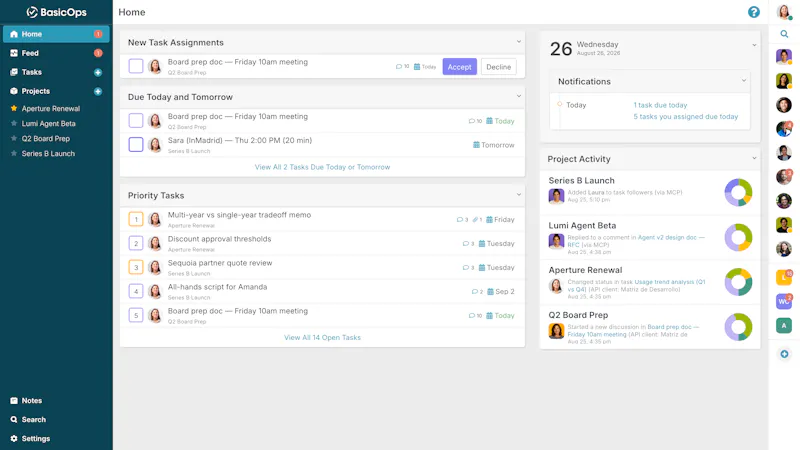
Task: Go to Home in the sidebar
Action: pos(56,34)
